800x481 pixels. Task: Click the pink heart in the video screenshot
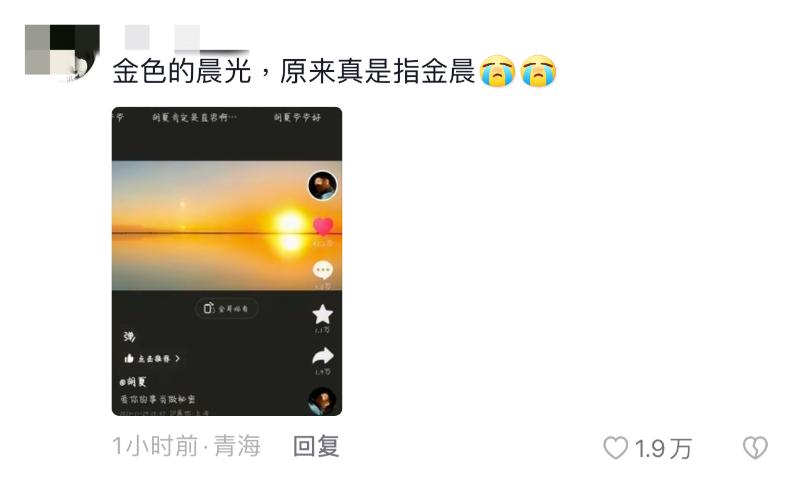(x=322, y=226)
